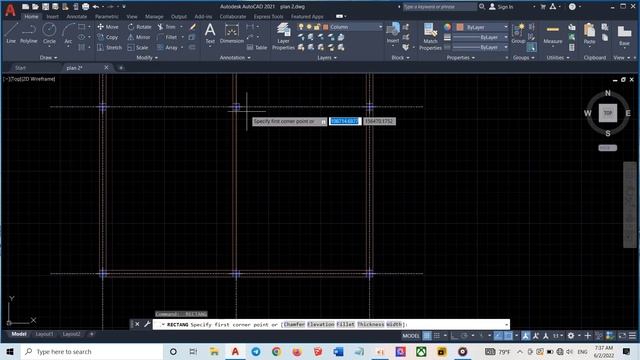This screenshot has height=360, width=640.
Task: Expand the Annotation panel
Action: click(235, 58)
